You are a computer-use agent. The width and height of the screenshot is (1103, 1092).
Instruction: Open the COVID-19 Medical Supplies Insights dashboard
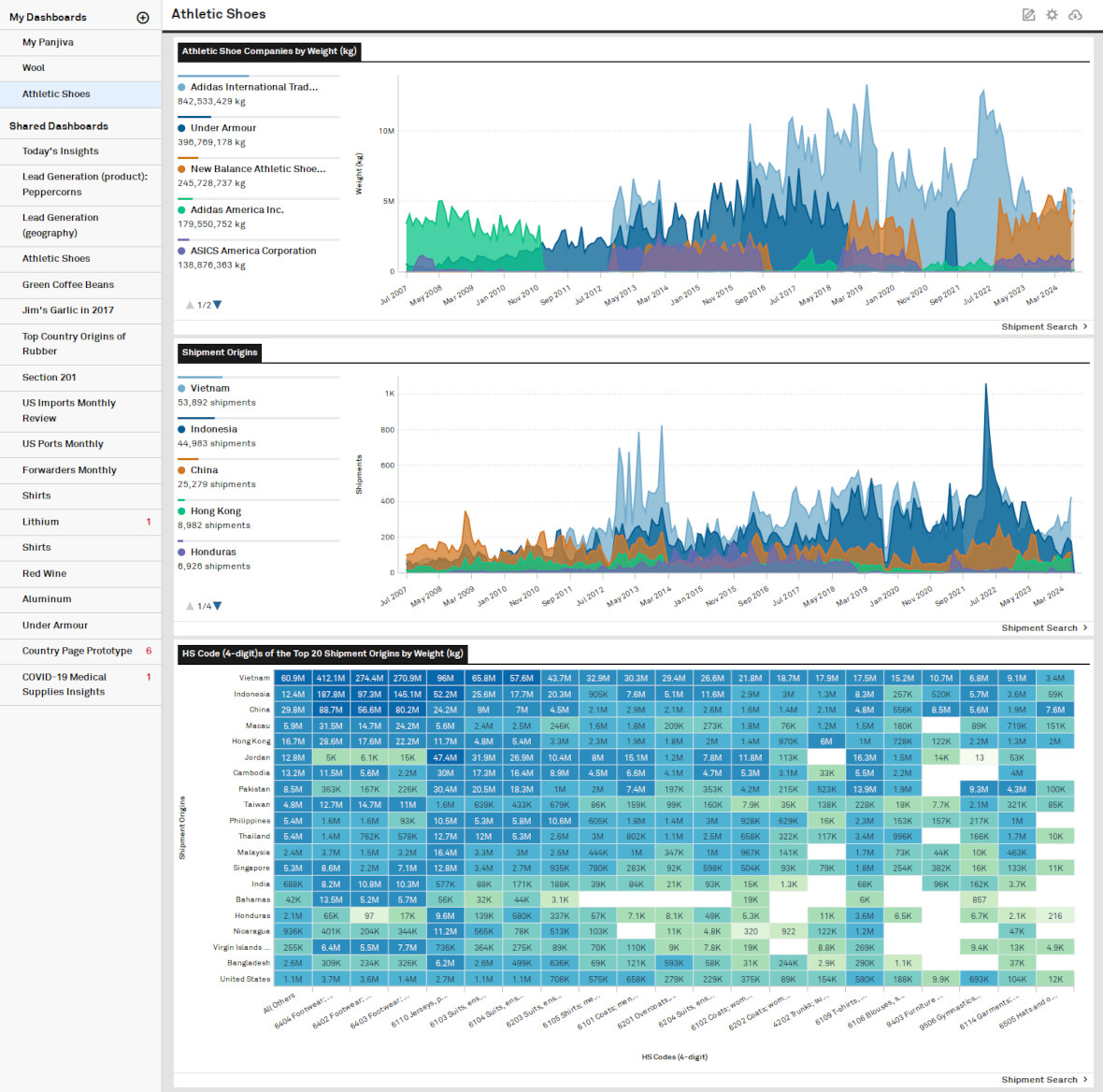64,683
